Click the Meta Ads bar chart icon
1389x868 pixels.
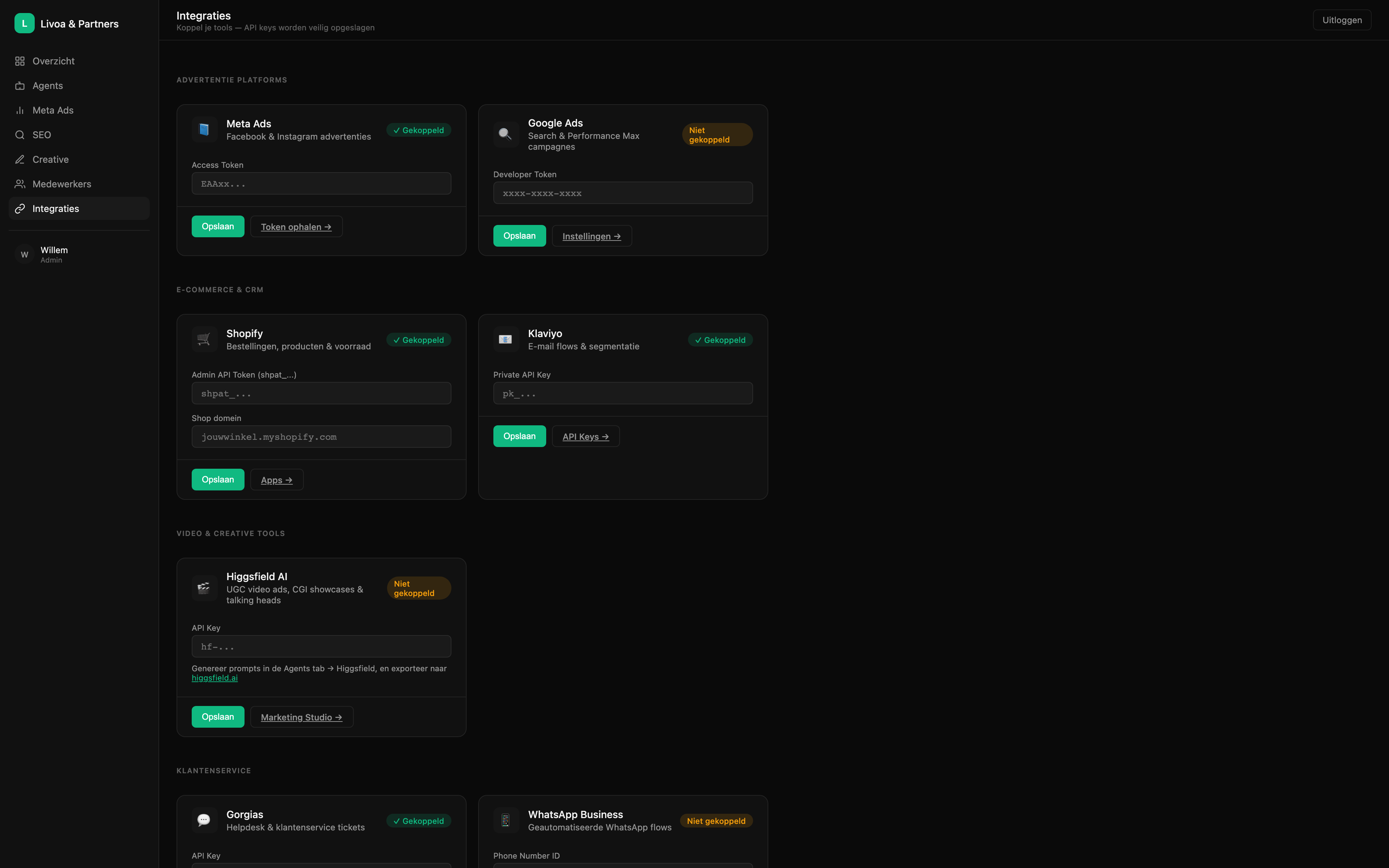(x=20, y=110)
